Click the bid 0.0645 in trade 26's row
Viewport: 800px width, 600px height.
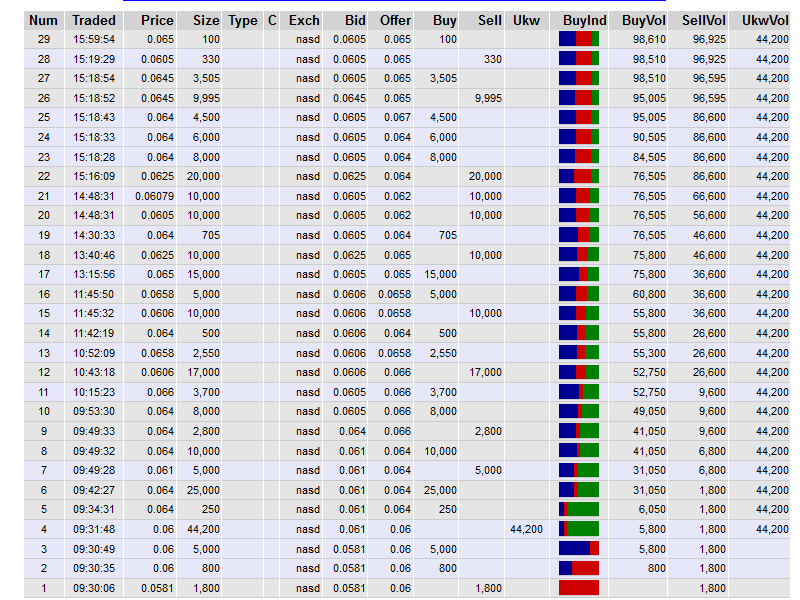point(349,98)
